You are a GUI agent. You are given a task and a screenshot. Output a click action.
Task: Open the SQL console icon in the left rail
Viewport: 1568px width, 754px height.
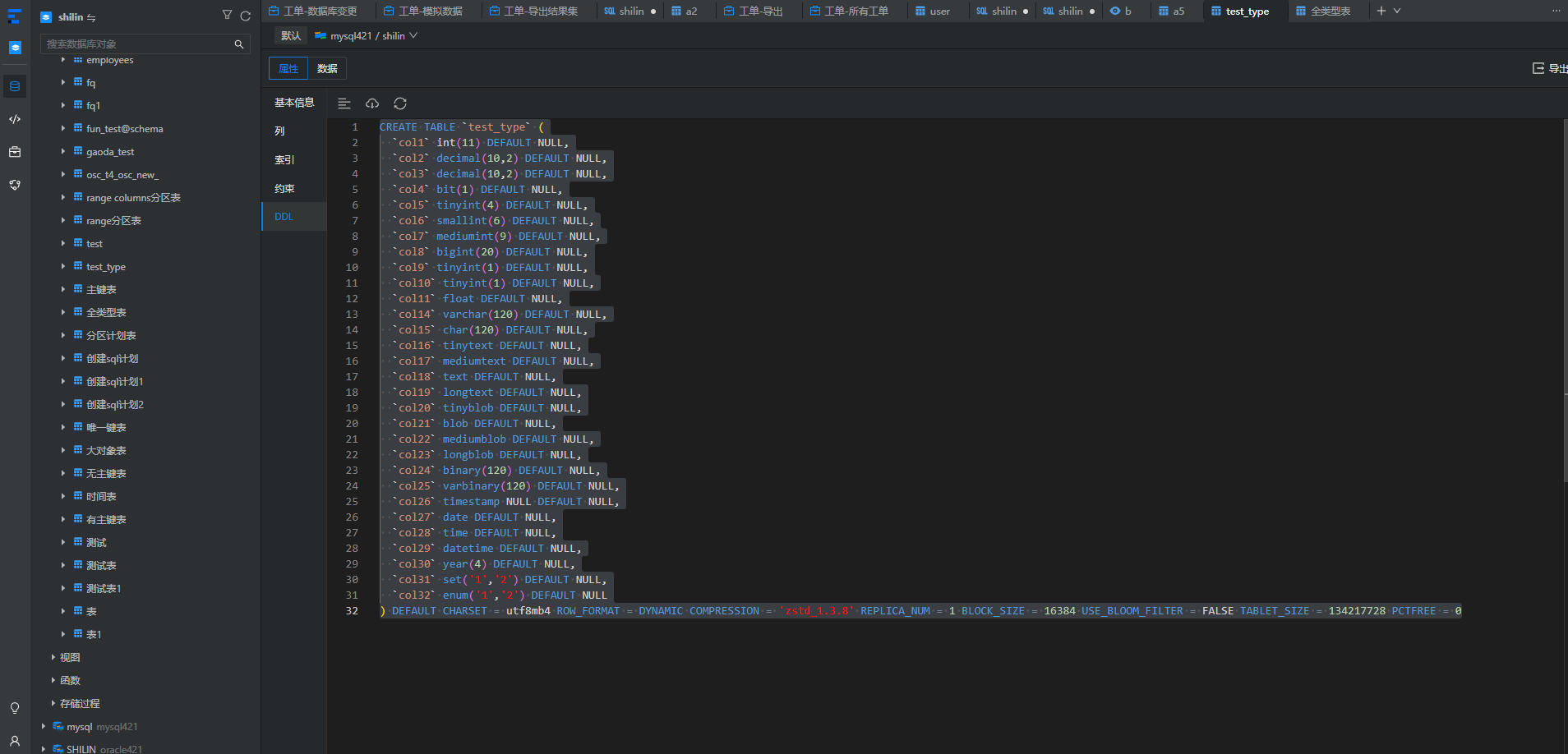[x=15, y=119]
